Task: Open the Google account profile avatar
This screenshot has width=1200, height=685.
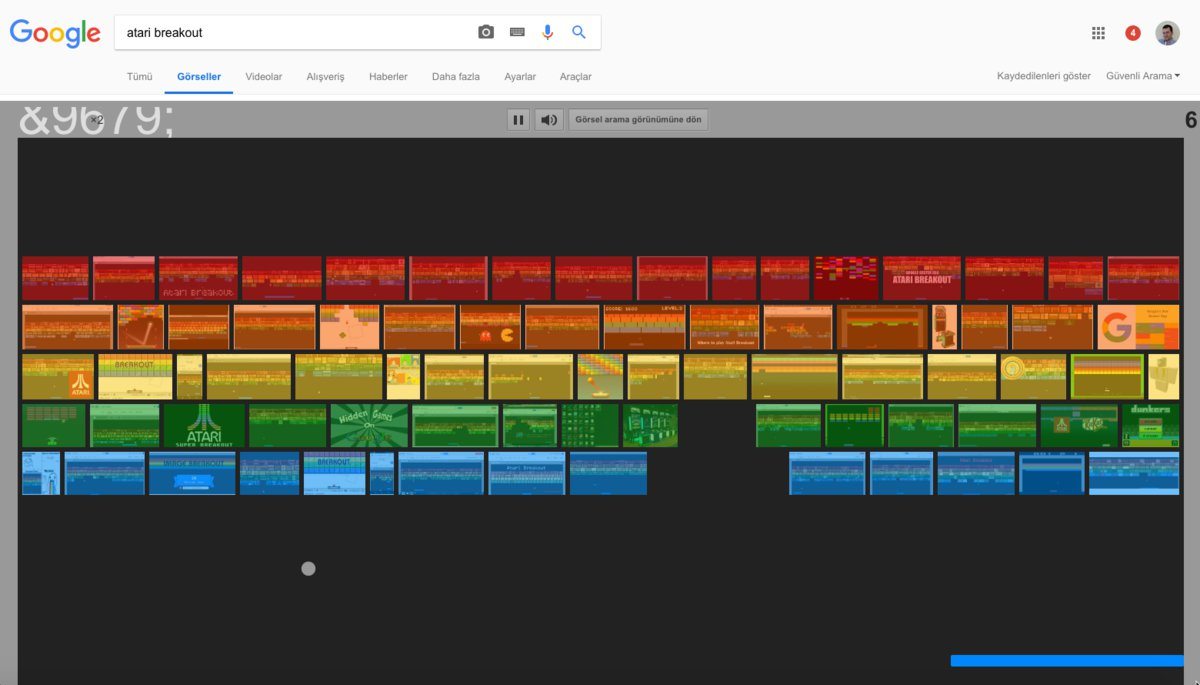Action: [1167, 33]
